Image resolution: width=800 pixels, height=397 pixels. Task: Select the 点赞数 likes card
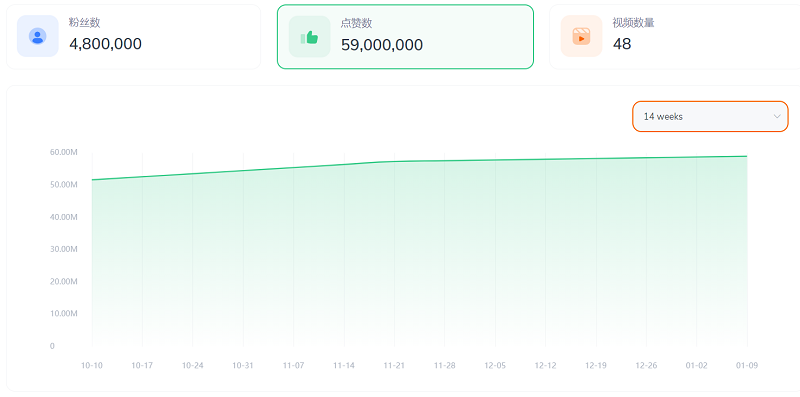point(406,37)
